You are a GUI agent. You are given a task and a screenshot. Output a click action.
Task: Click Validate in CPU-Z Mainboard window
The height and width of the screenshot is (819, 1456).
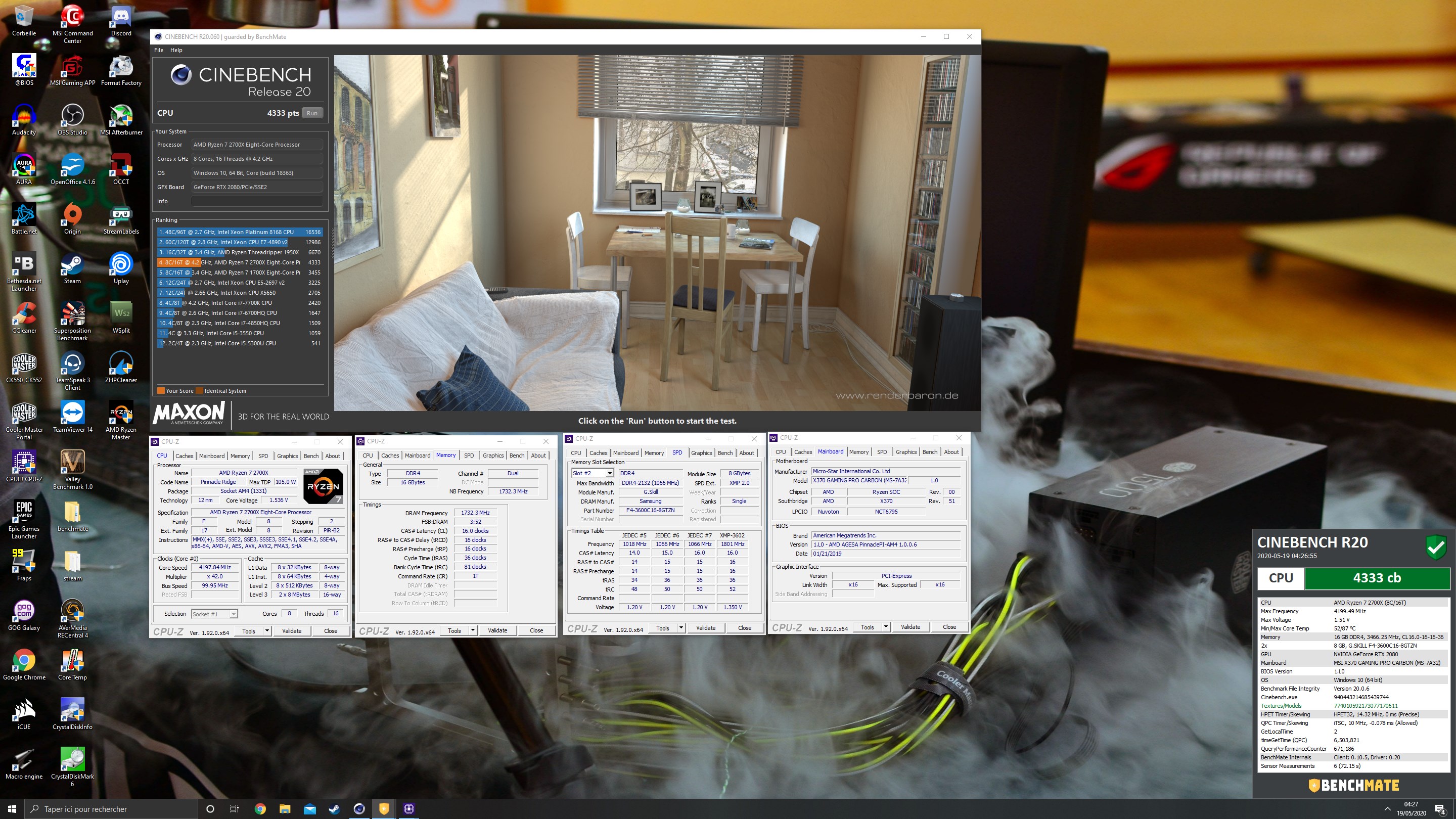point(910,627)
